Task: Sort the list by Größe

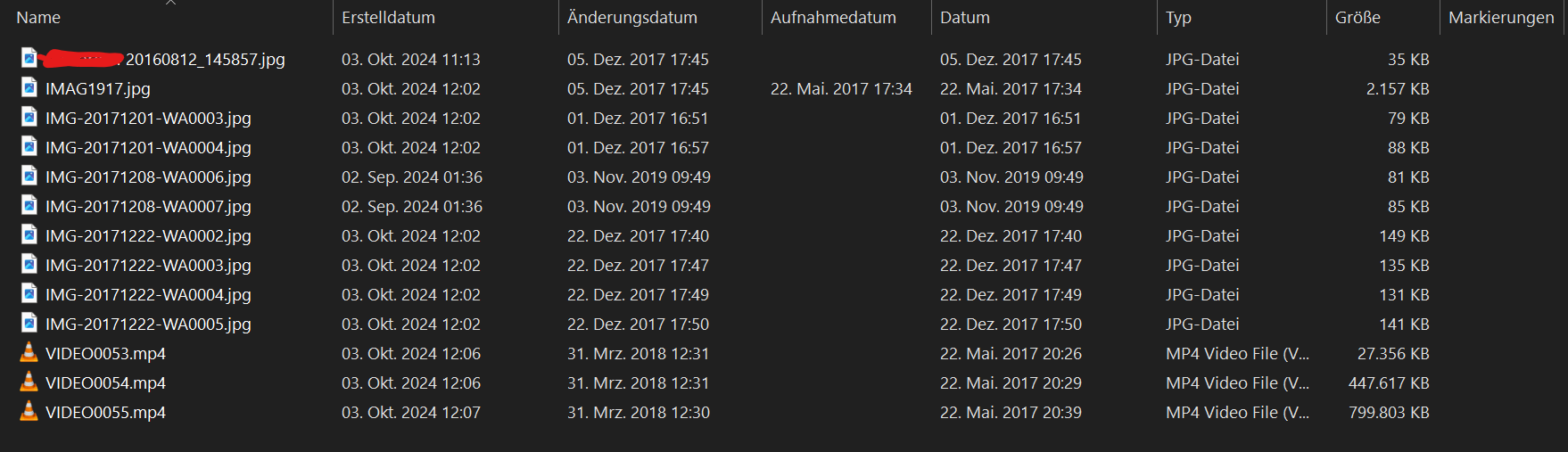Action: tap(1358, 18)
